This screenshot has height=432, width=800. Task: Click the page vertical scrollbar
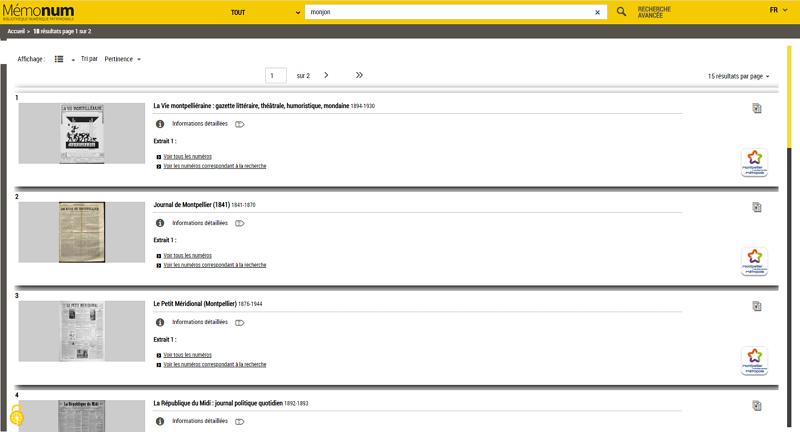pyautogui.click(x=789, y=236)
